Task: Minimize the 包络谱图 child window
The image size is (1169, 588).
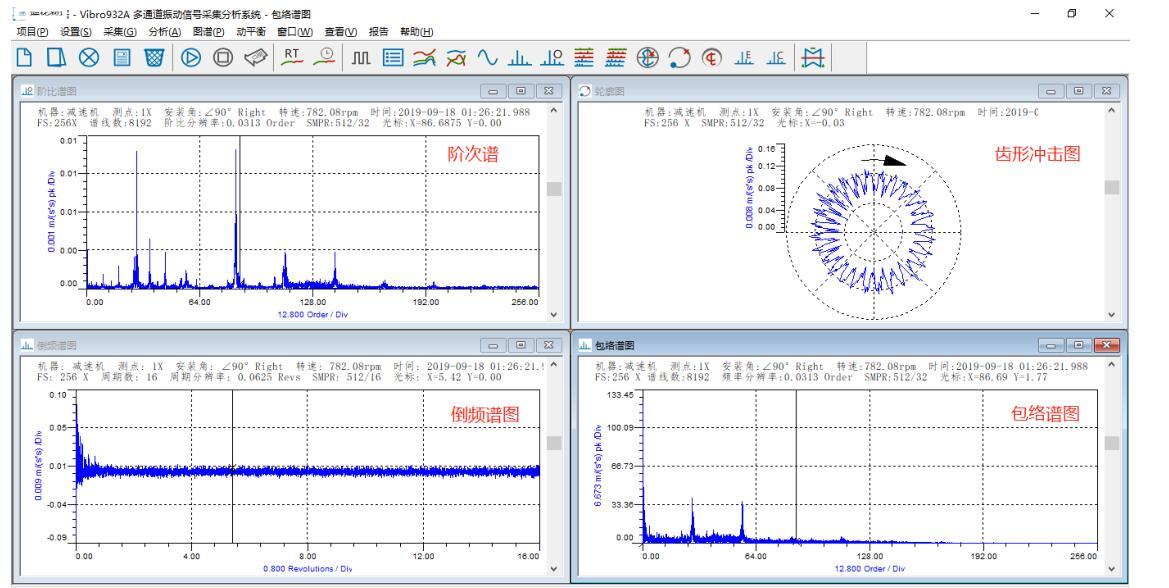Action: [x=1050, y=345]
